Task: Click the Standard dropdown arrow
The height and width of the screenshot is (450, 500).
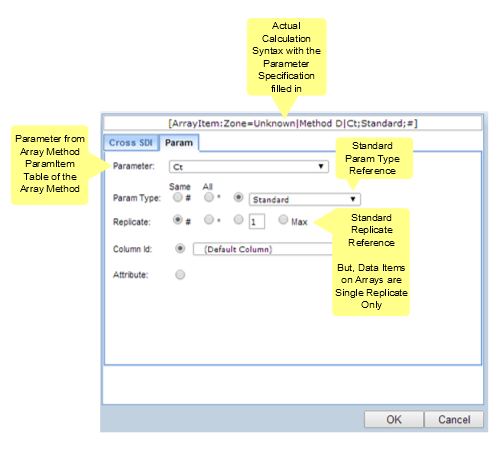Action: coord(353,199)
